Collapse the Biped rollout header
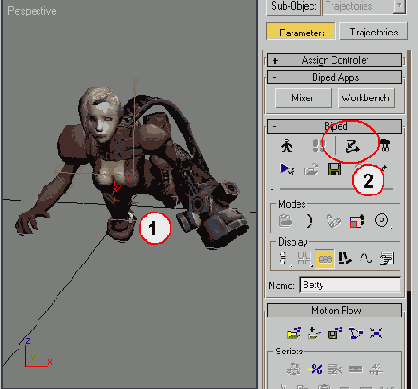 [x=334, y=126]
